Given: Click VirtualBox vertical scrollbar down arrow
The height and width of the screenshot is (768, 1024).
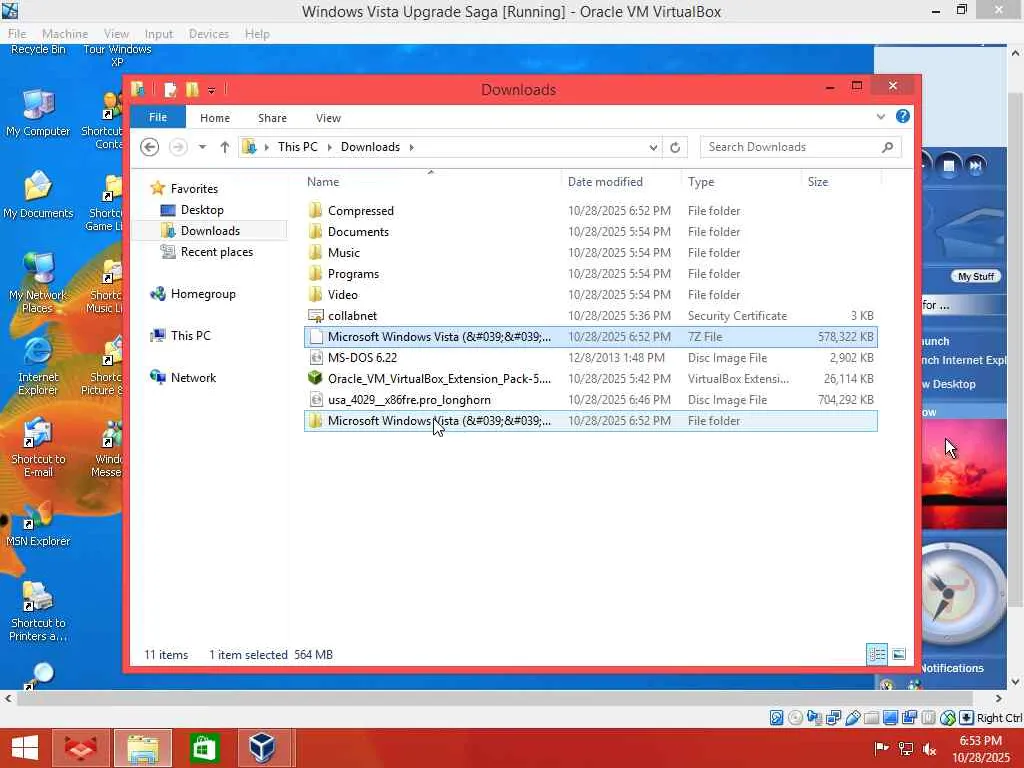Looking at the screenshot, I should pyautogui.click(x=1015, y=681).
